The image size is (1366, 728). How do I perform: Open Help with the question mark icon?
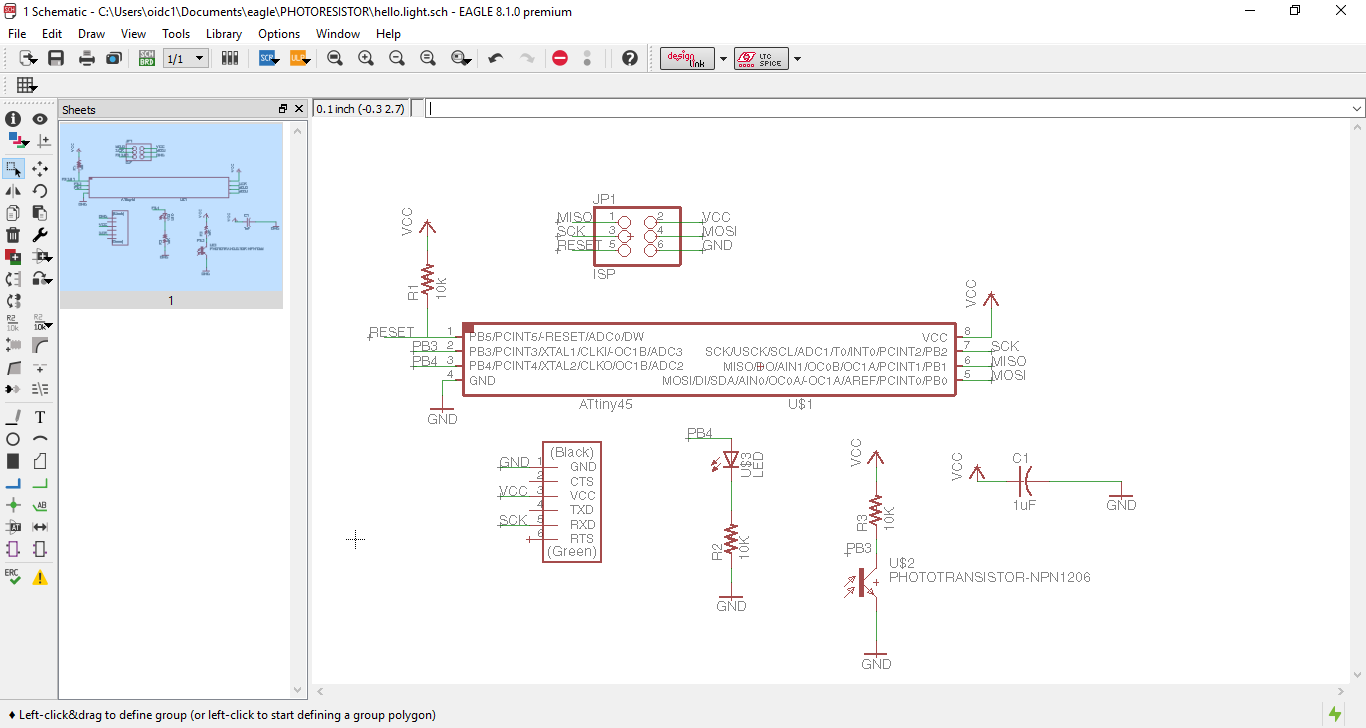tap(630, 59)
